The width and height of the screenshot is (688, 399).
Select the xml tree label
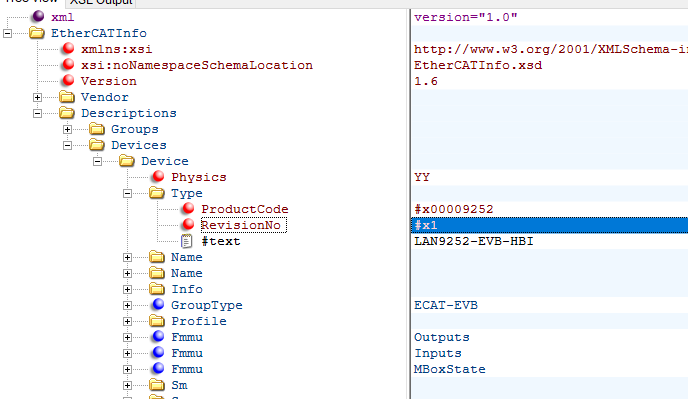click(62, 17)
